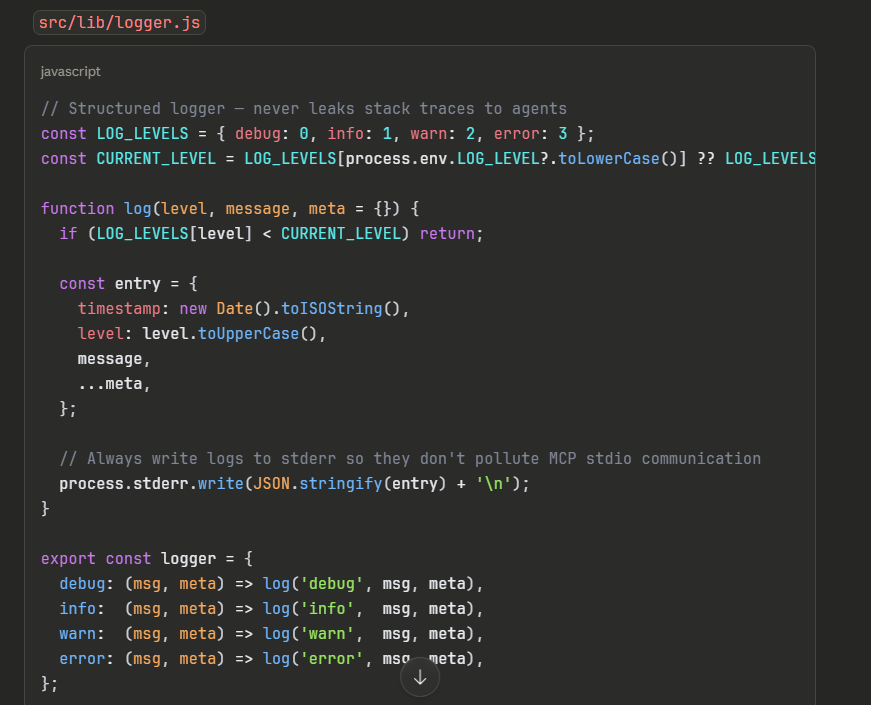This screenshot has height=705, width=871.
Task: Click the stderr comment about MCP stdio
Action: coord(410,458)
